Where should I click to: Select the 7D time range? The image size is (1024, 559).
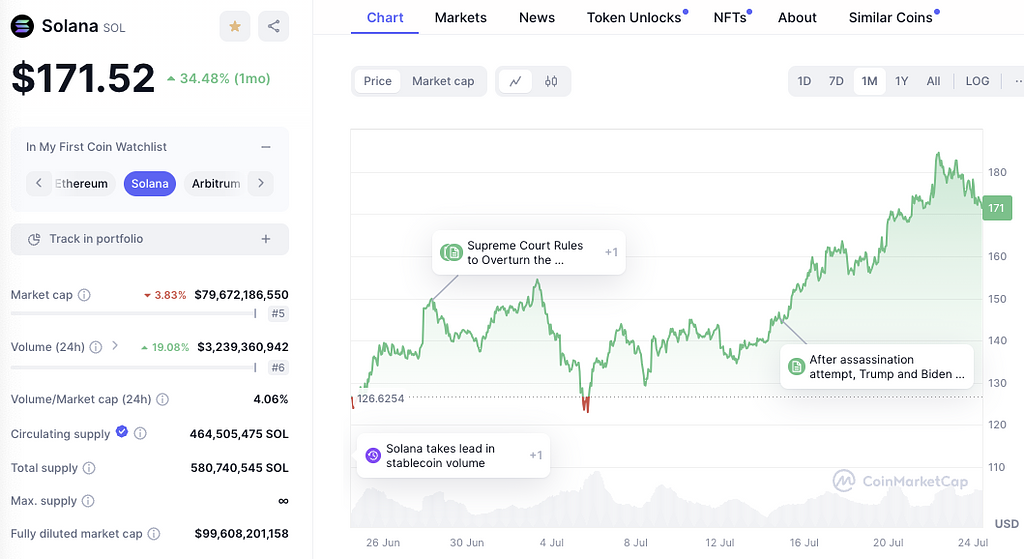[x=836, y=81]
